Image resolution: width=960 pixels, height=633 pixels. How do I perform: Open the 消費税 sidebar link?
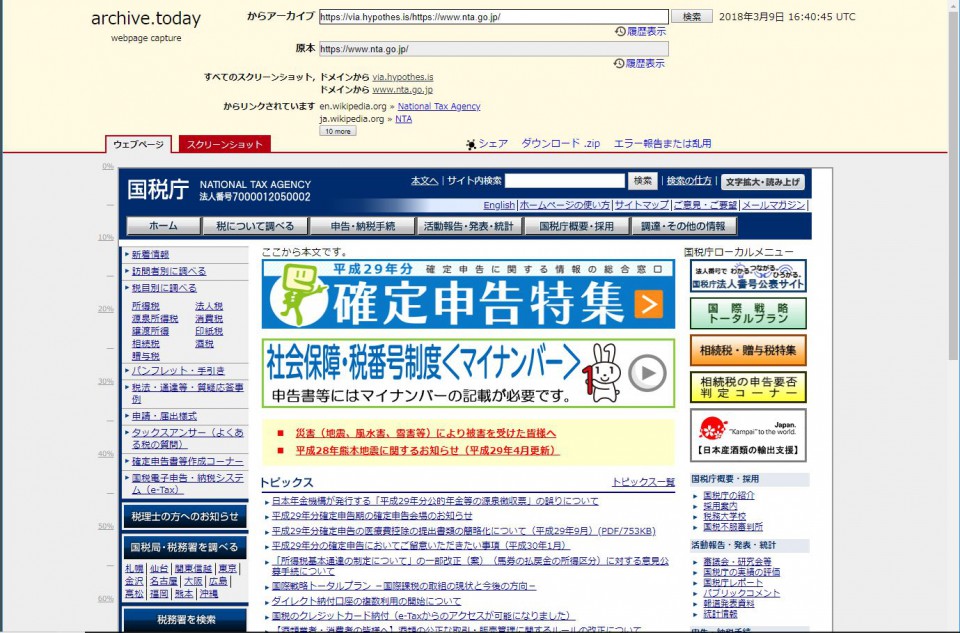click(209, 318)
